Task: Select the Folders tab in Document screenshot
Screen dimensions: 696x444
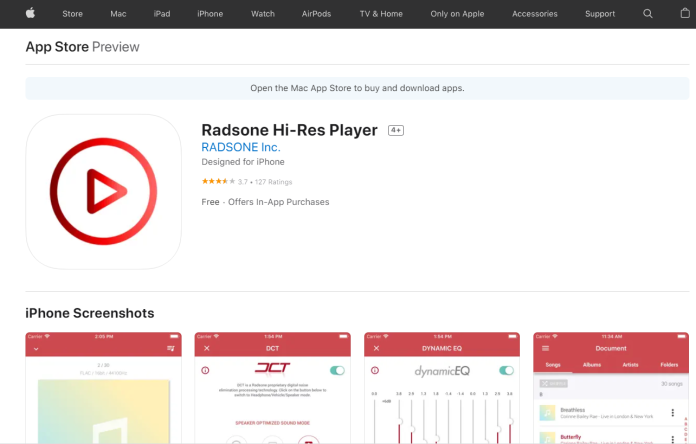Action: [669, 365]
